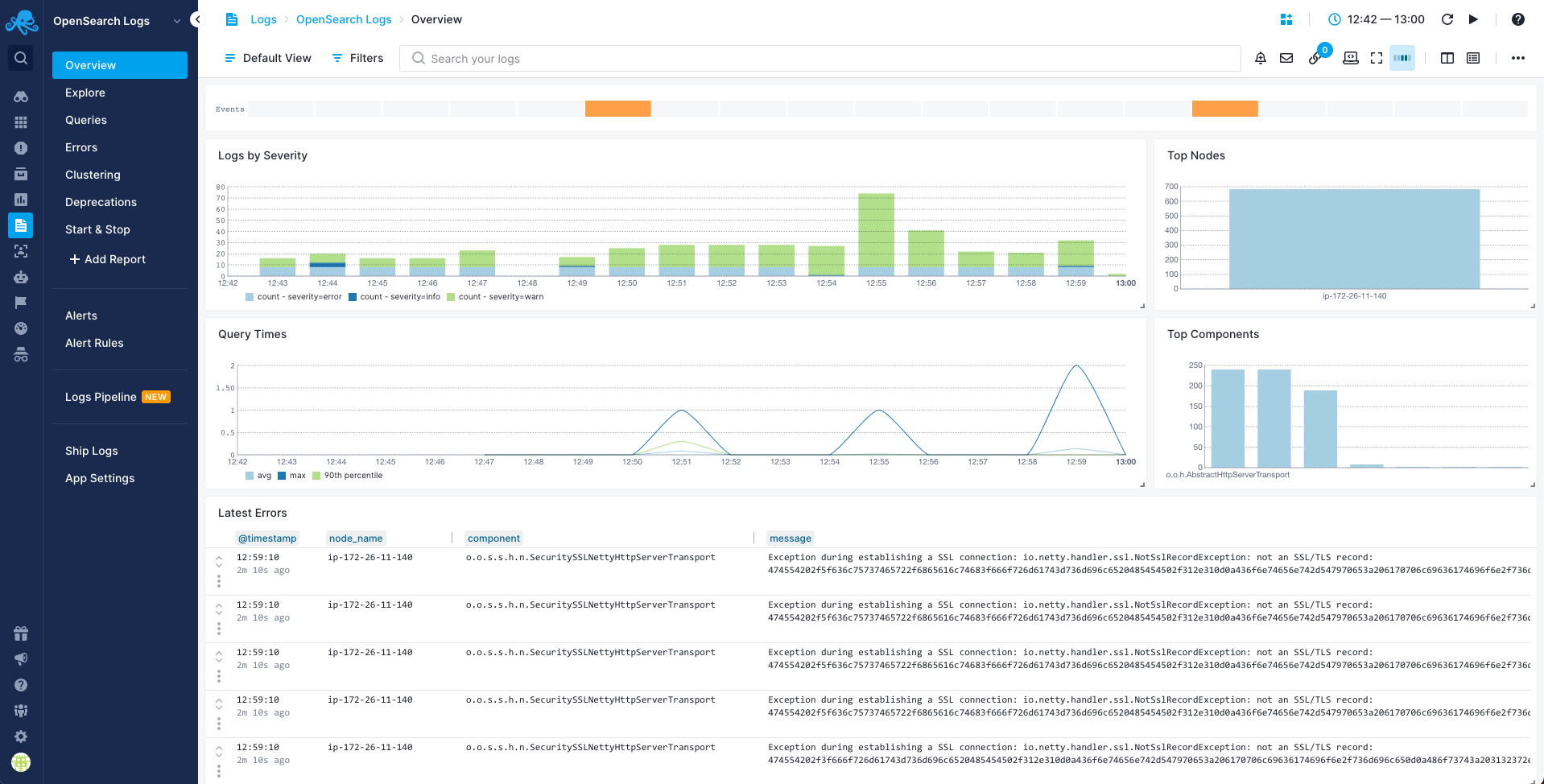Viewport: 1544px width, 784px height.
Task: Open the bar chart monitoring icon
Action: (21, 200)
